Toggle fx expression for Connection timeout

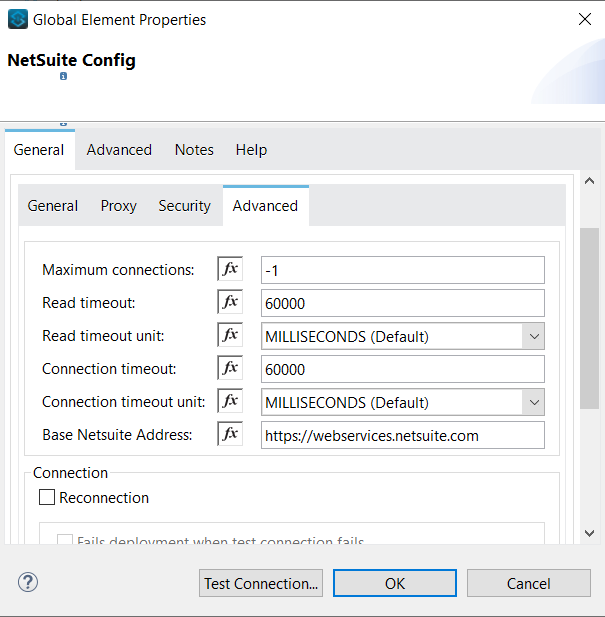point(230,368)
